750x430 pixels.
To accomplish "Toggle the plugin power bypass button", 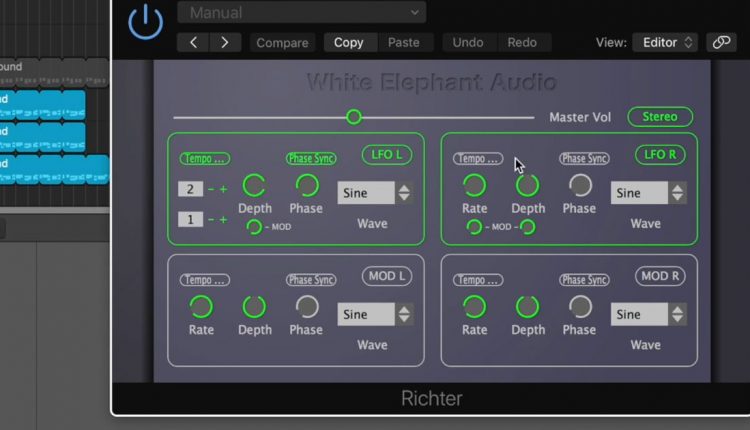I will click(145, 22).
